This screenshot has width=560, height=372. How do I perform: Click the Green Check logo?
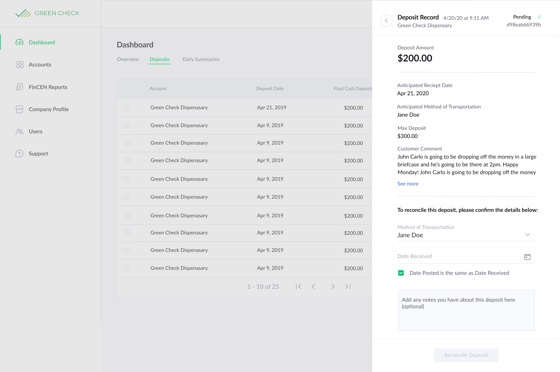tap(48, 13)
